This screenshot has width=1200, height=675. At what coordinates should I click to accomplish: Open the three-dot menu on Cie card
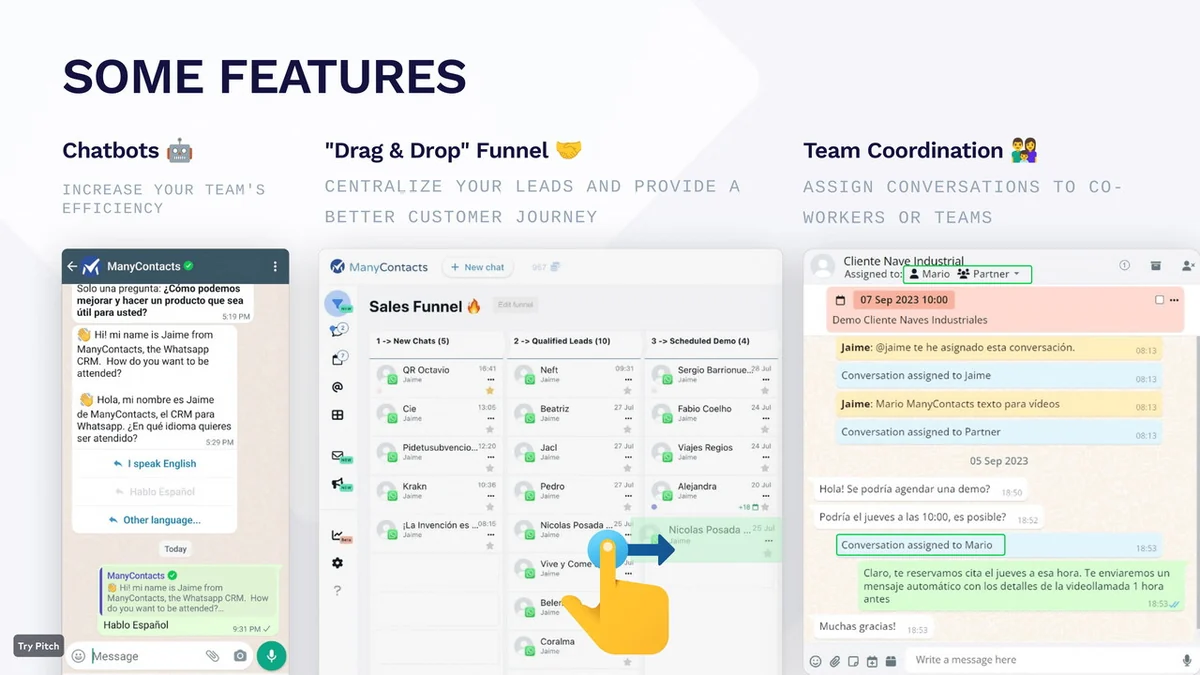[x=490, y=418]
